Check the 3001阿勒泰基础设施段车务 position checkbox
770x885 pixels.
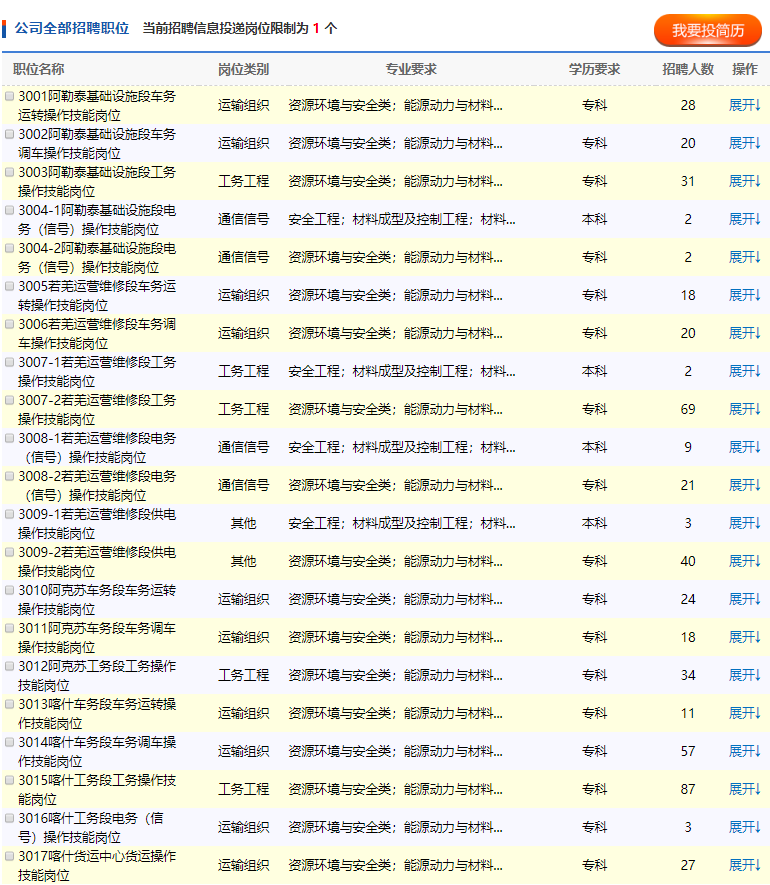(x=10, y=97)
